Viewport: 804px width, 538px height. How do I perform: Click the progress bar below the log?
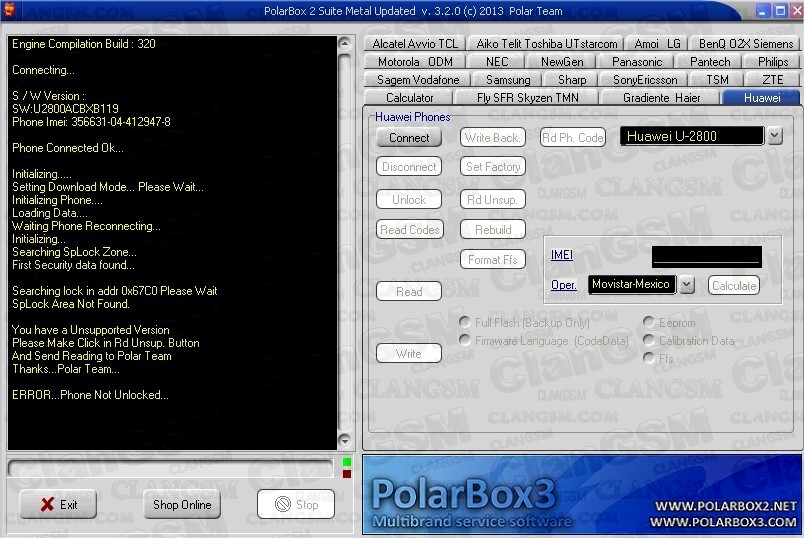click(170, 468)
